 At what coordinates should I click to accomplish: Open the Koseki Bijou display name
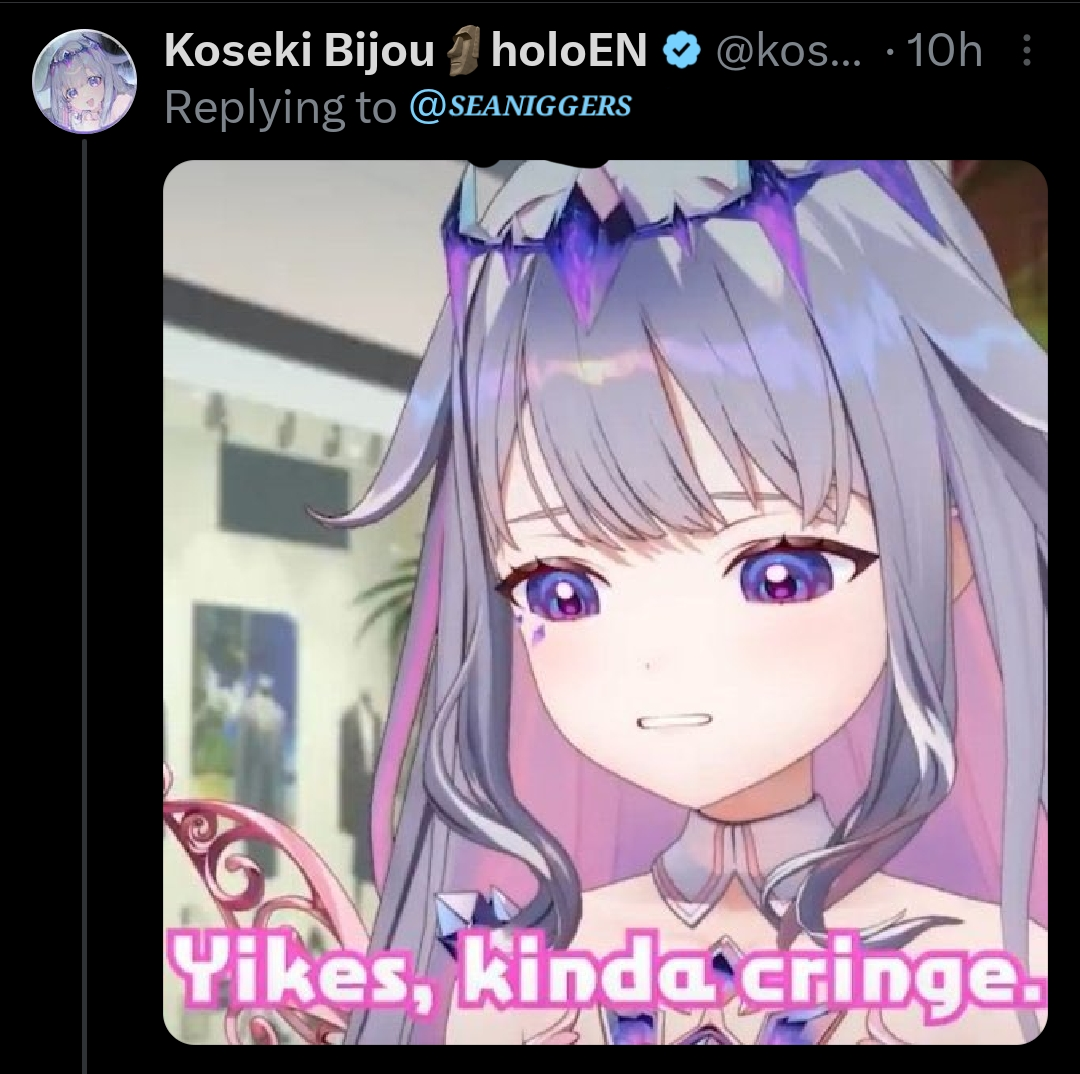[x=300, y=52]
